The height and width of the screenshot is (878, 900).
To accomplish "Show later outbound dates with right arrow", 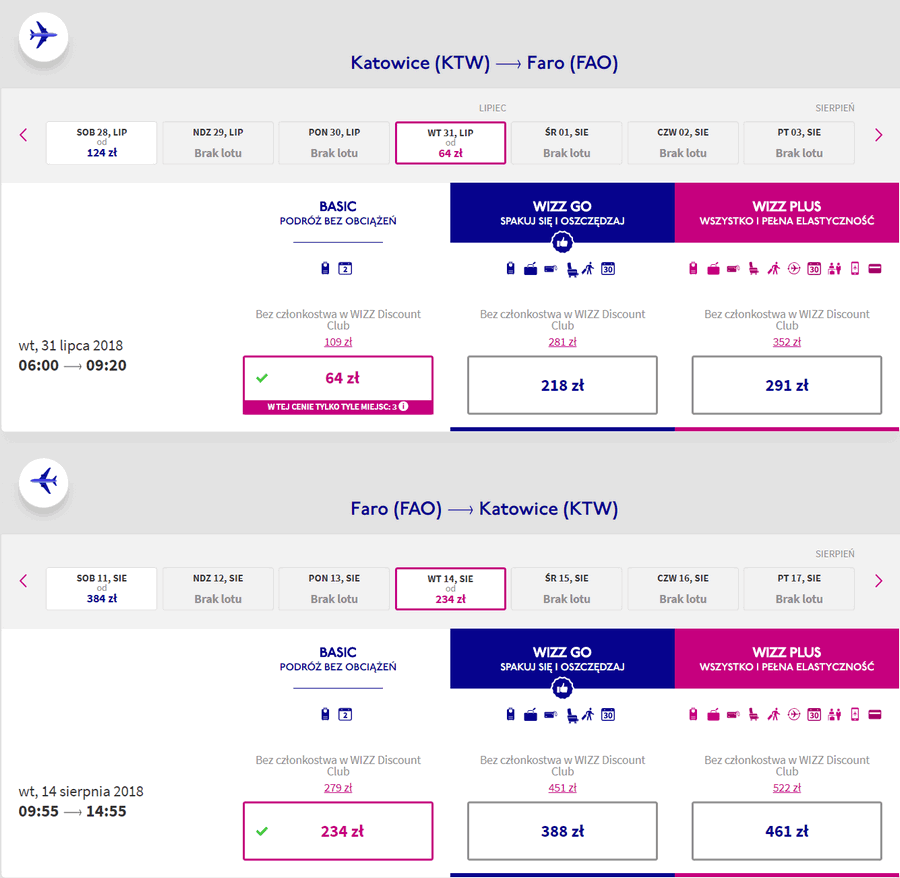I will [878, 135].
